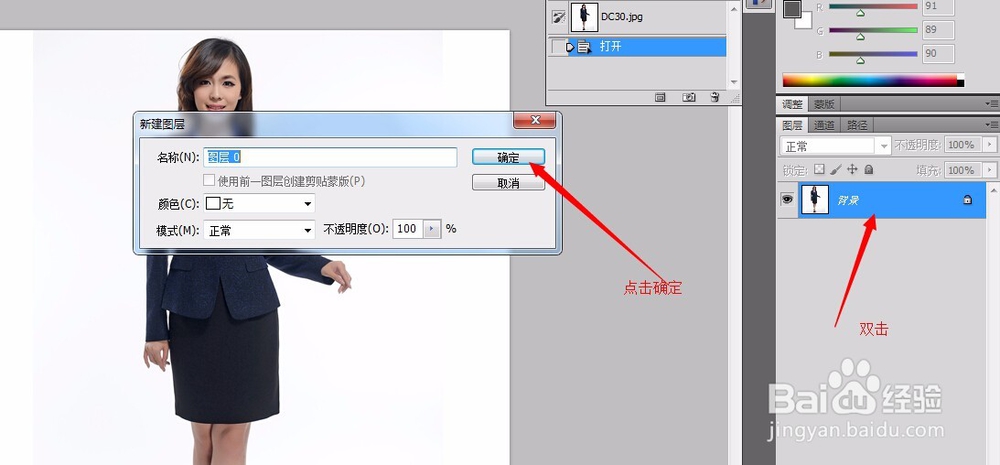Click the lock icon on 背景 layer
This screenshot has width=1000, height=465.
pos(967,200)
